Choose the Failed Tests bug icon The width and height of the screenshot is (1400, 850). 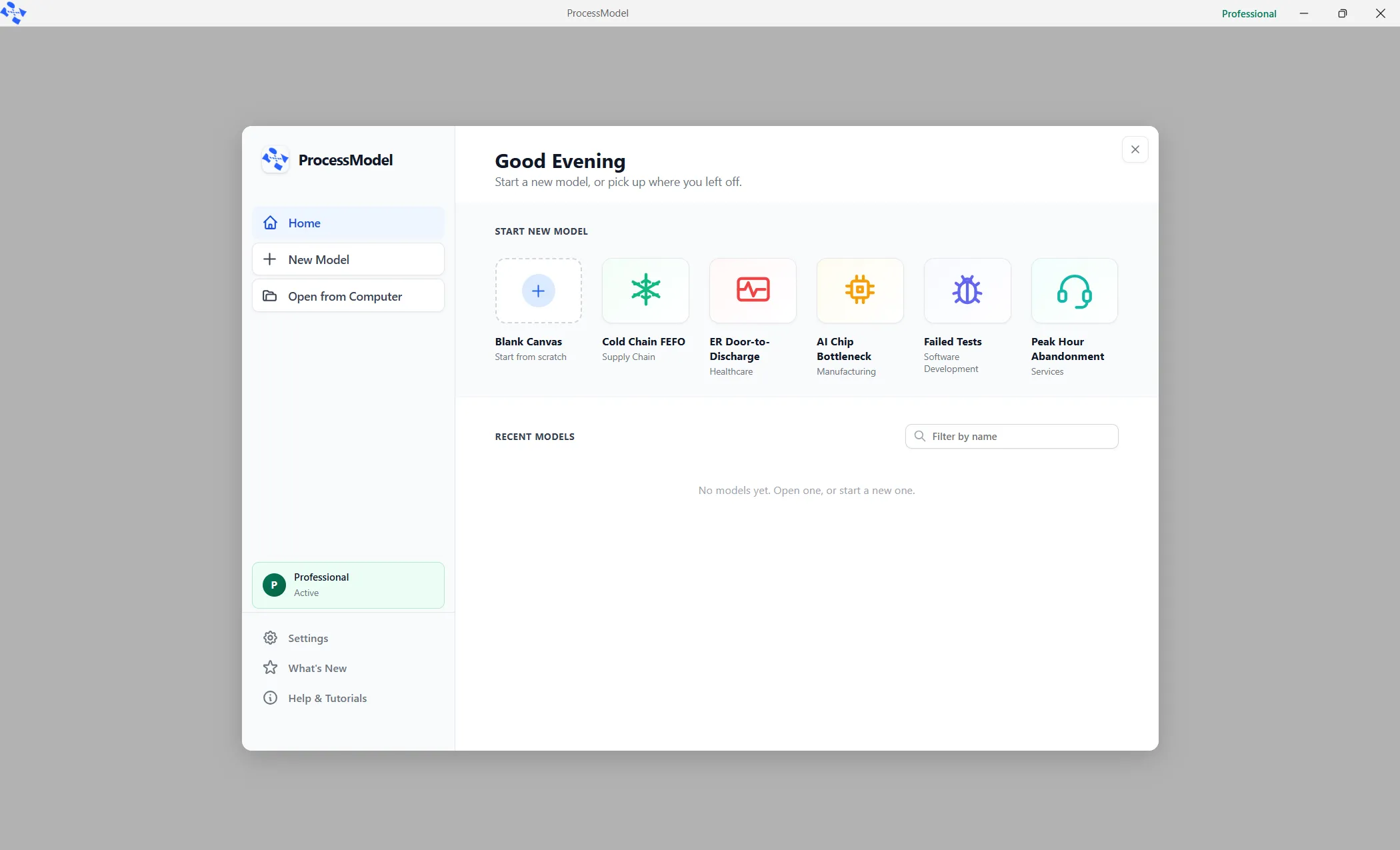tap(967, 291)
